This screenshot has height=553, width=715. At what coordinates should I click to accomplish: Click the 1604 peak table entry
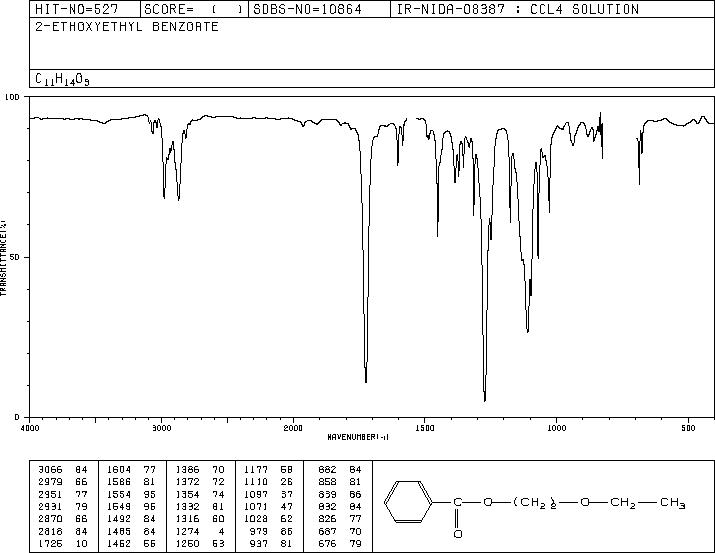click(x=131, y=469)
